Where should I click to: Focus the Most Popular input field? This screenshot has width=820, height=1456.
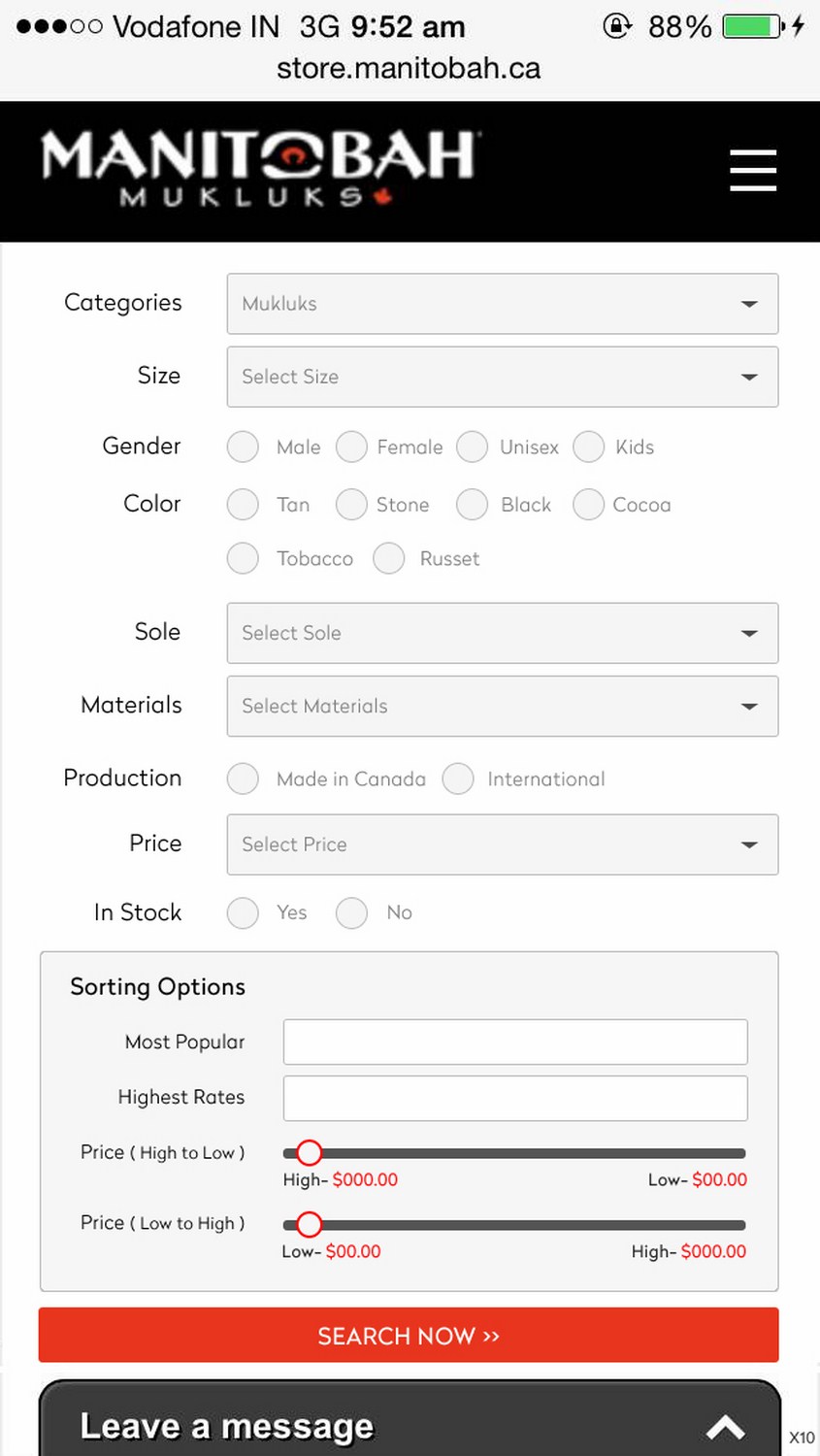[x=514, y=1042]
